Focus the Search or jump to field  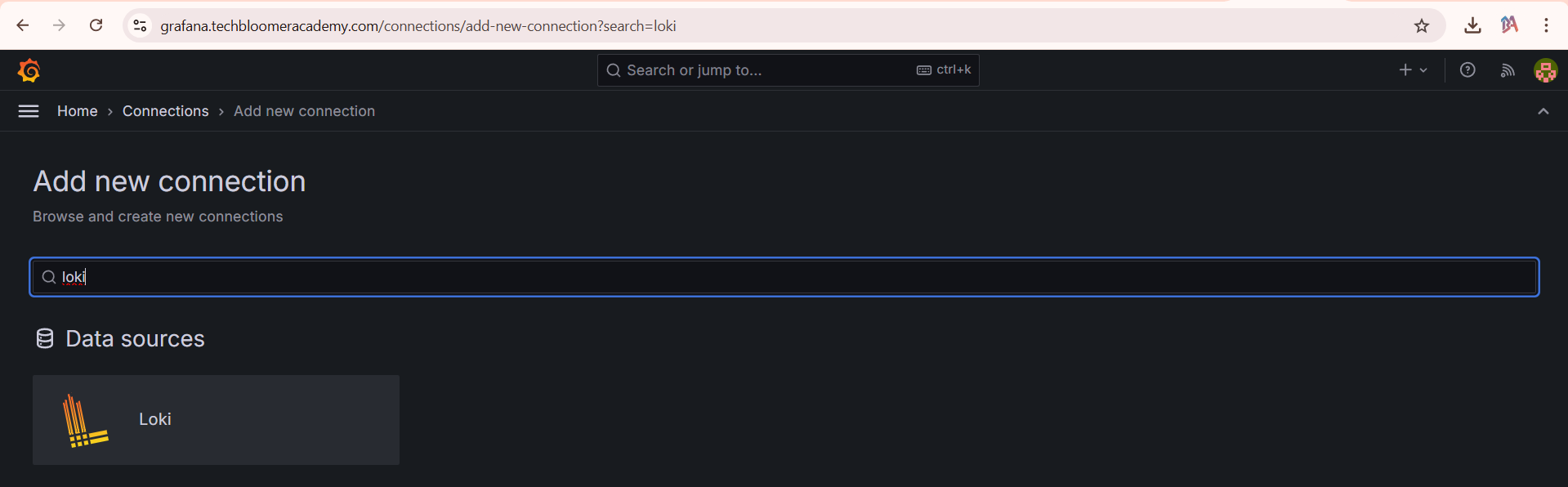(x=788, y=70)
